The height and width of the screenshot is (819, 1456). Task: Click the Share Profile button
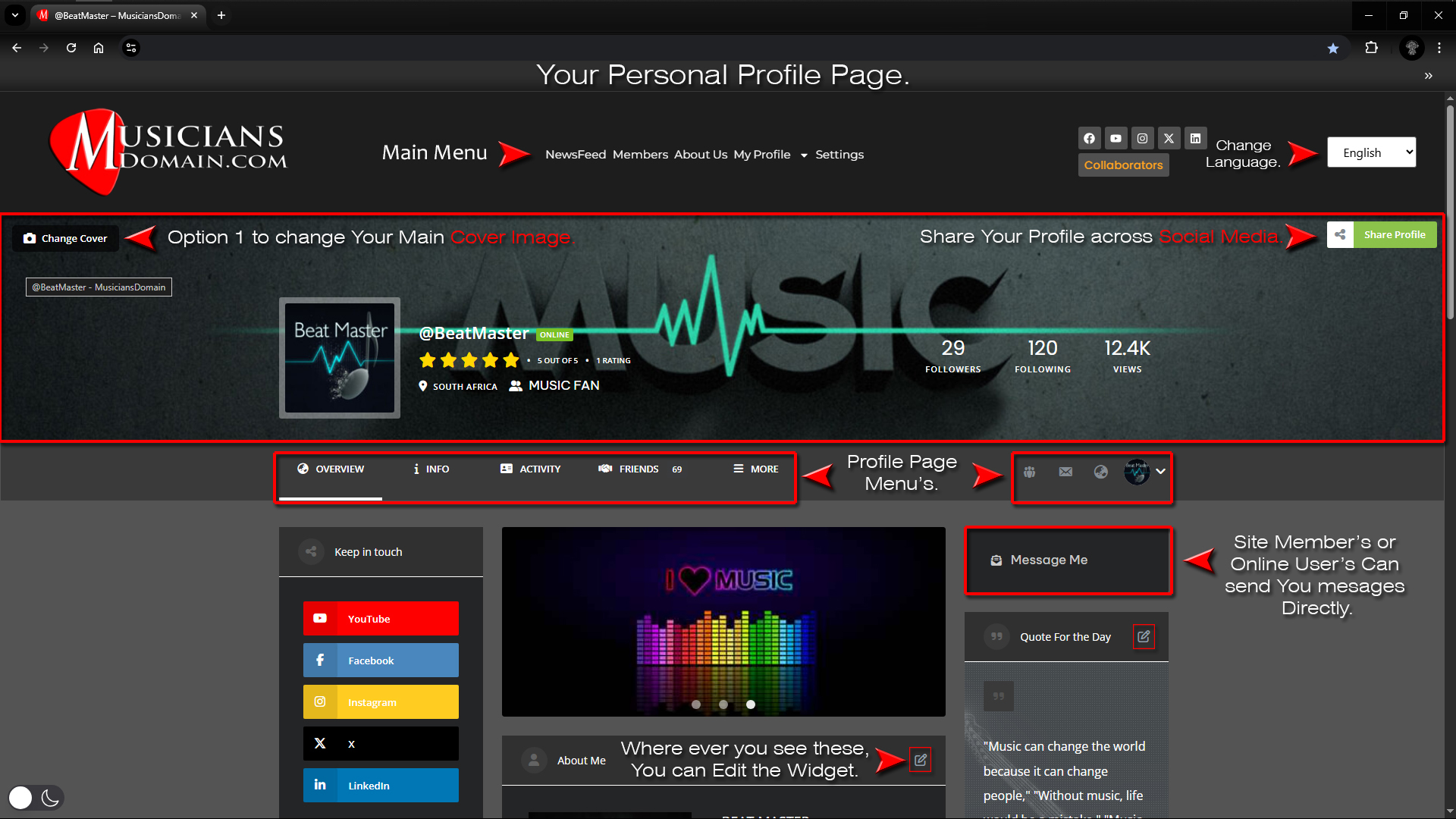click(1395, 234)
